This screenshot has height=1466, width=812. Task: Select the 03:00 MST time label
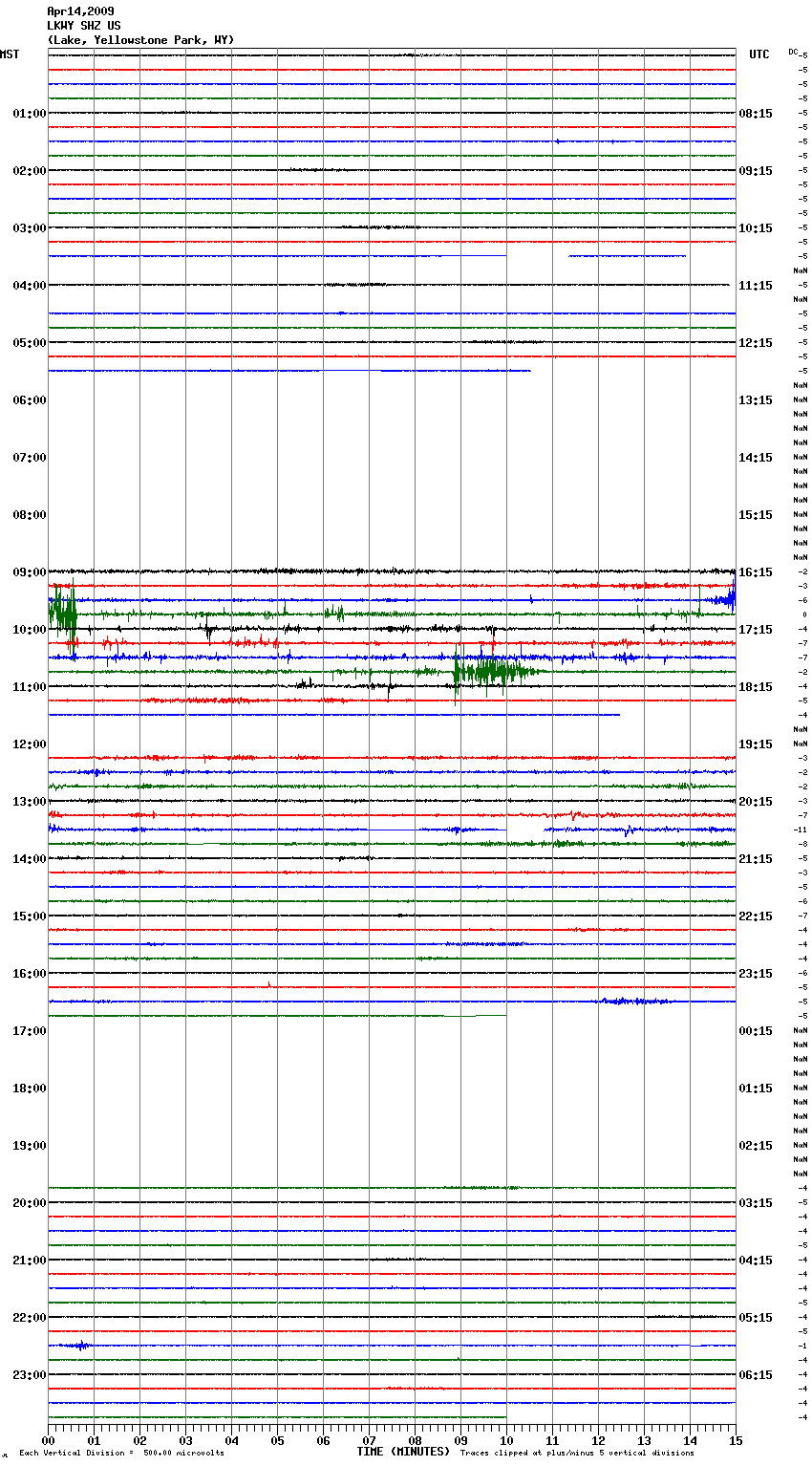(30, 228)
